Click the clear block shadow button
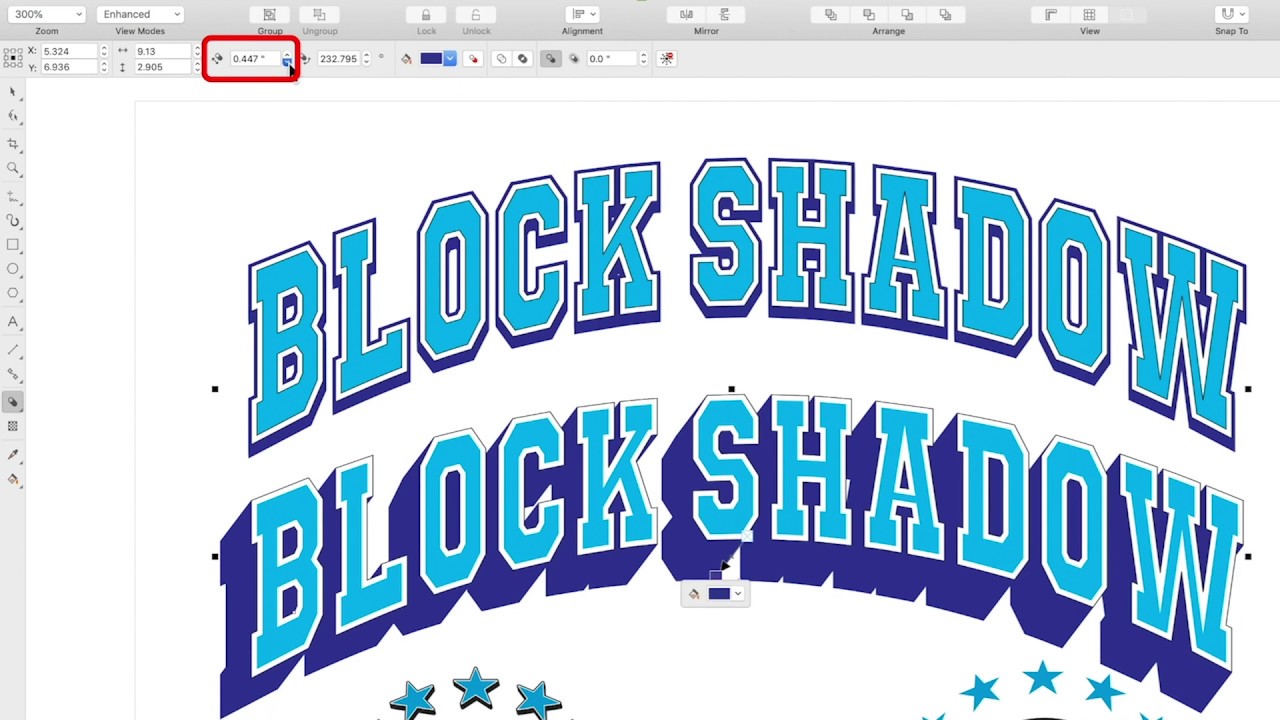1280x720 pixels. point(667,59)
